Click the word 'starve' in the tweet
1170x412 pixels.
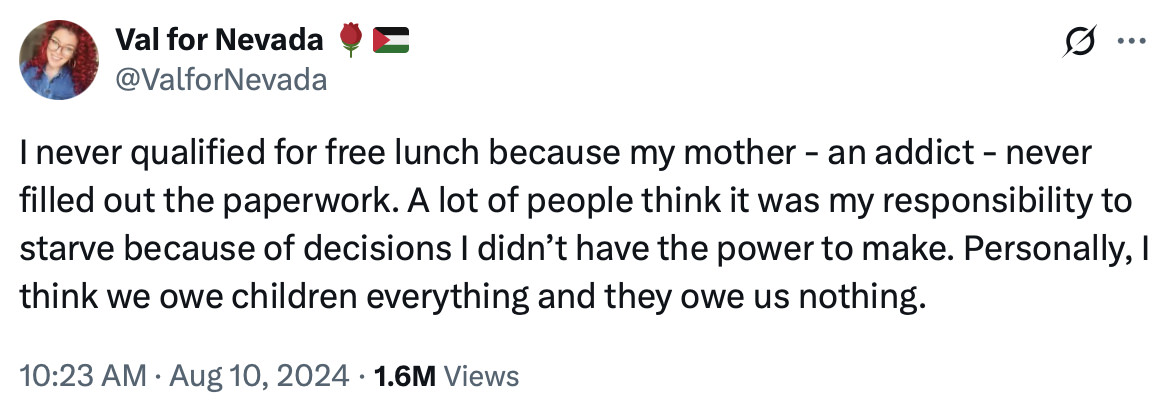point(63,252)
